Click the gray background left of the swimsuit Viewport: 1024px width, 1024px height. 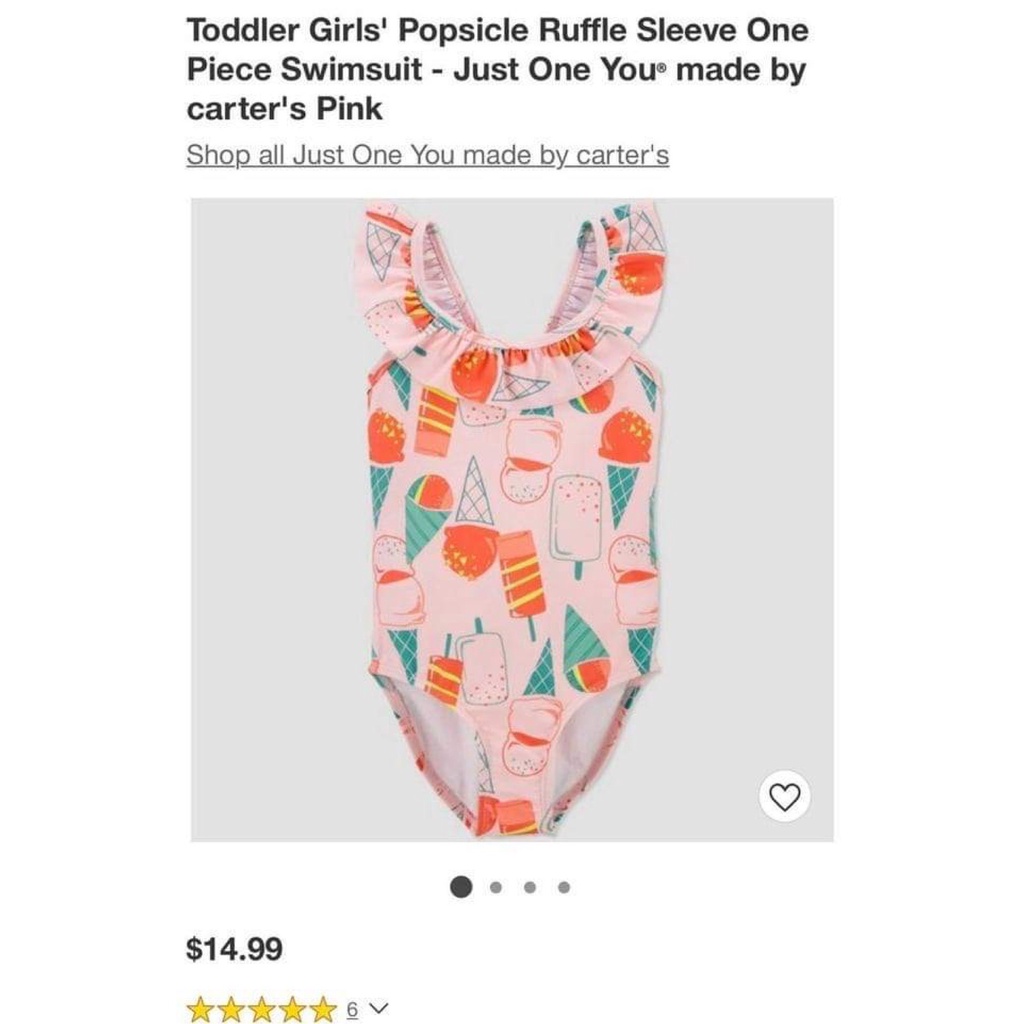tap(274, 520)
